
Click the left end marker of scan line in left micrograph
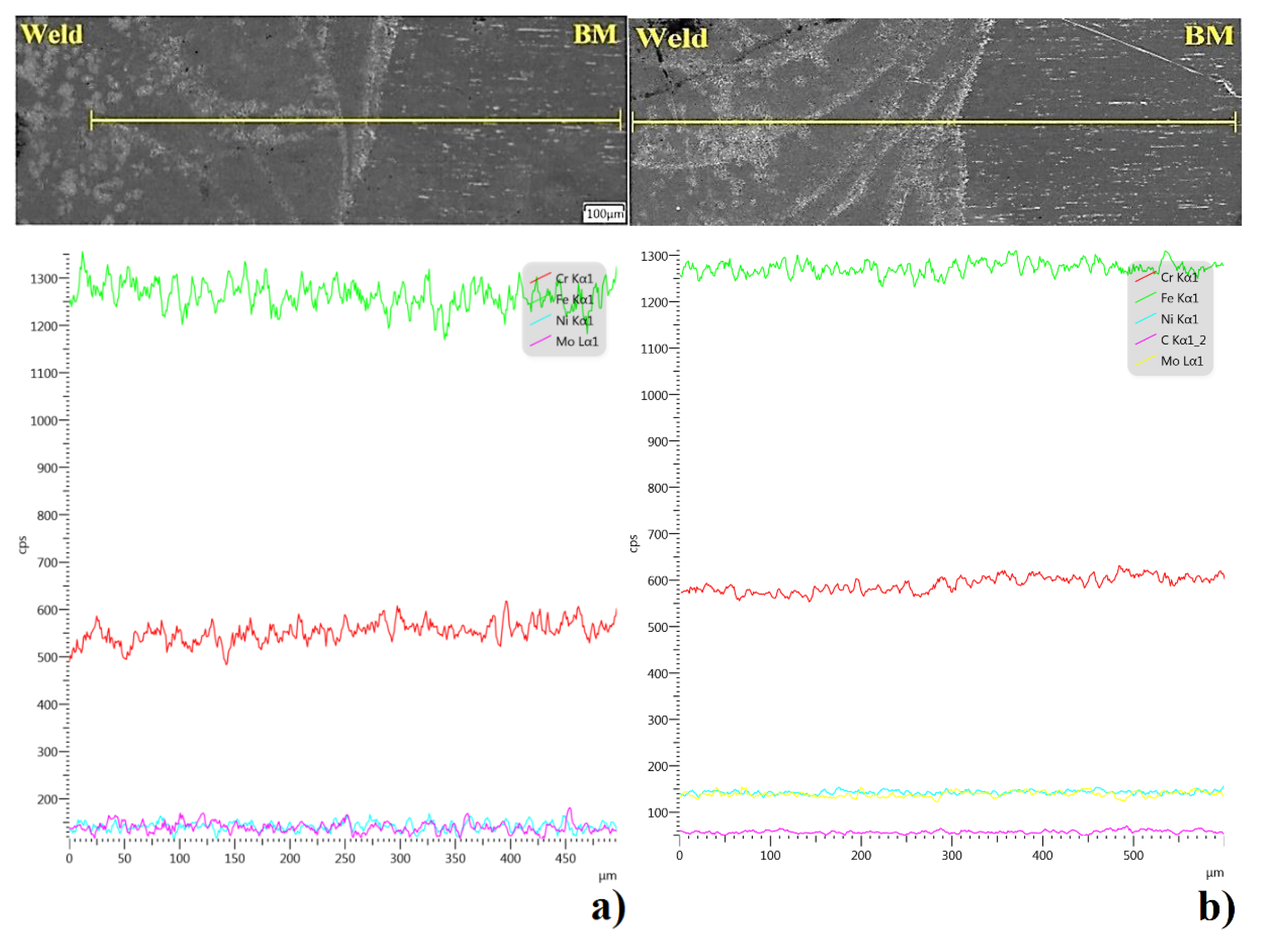coord(91,121)
